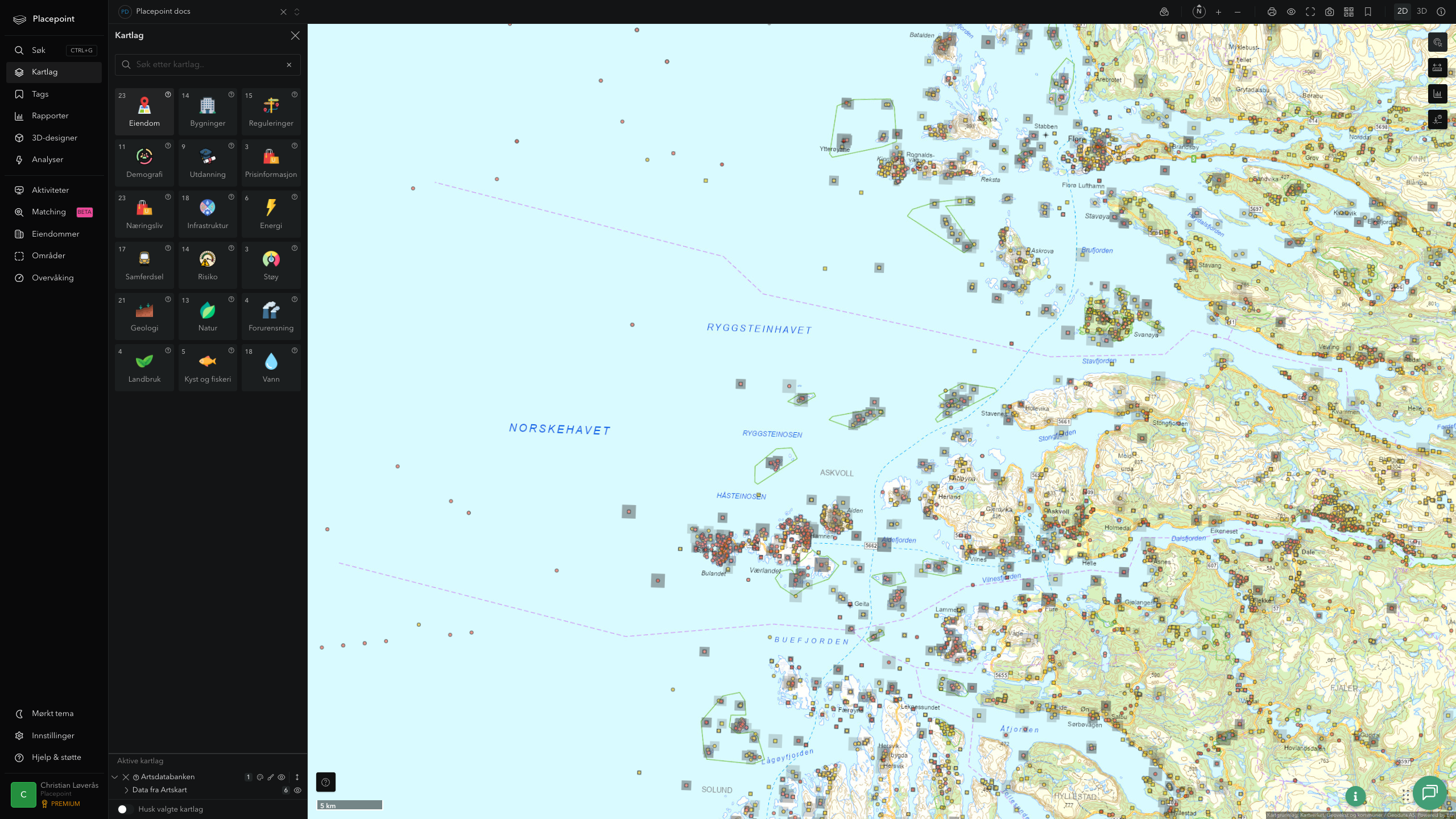Screen dimensions: 1456x819
Task: Open Analyser in the sidebar
Action: tap(54, 160)
